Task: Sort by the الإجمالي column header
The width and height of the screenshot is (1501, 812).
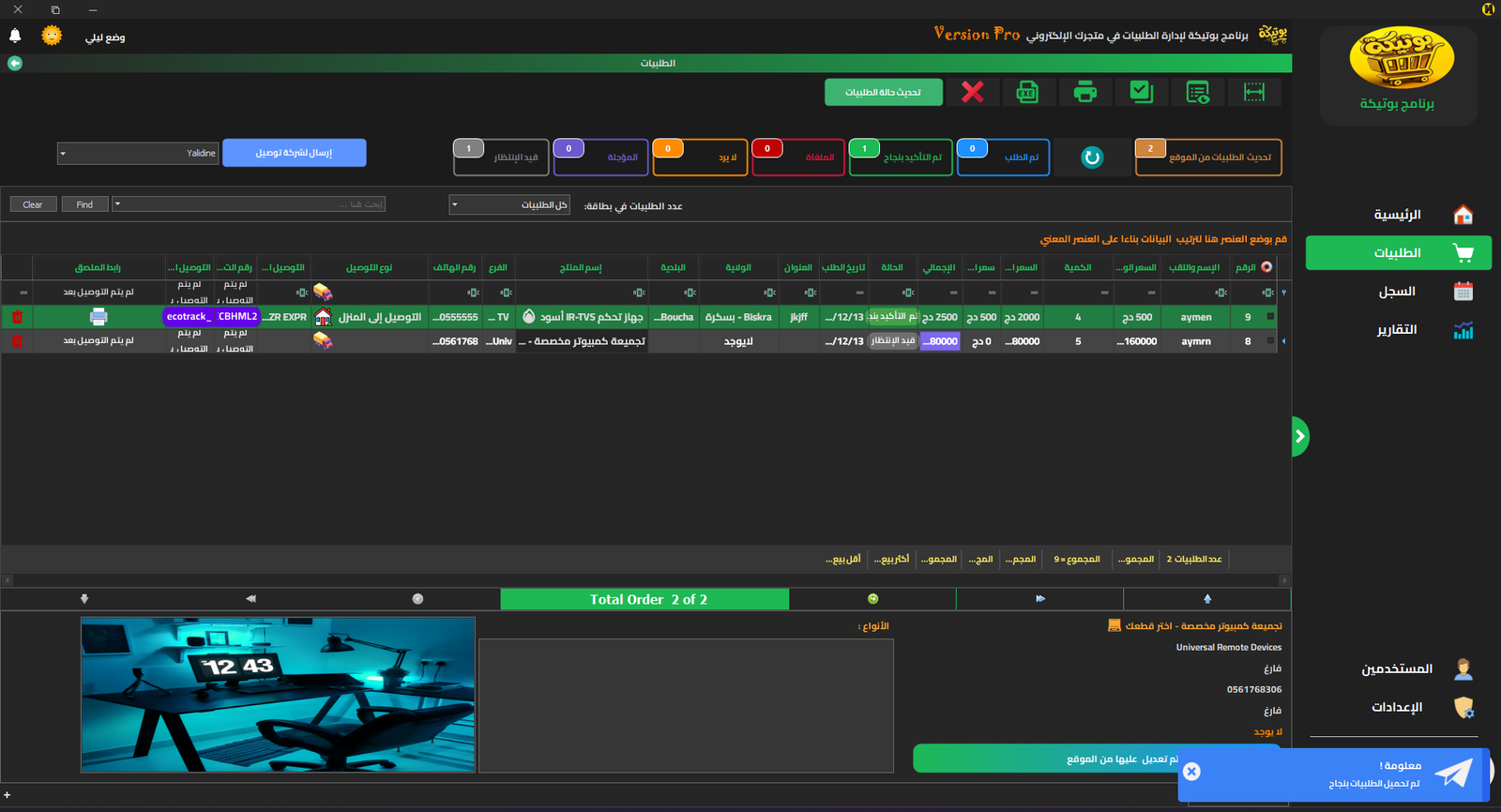Action: tap(939, 267)
